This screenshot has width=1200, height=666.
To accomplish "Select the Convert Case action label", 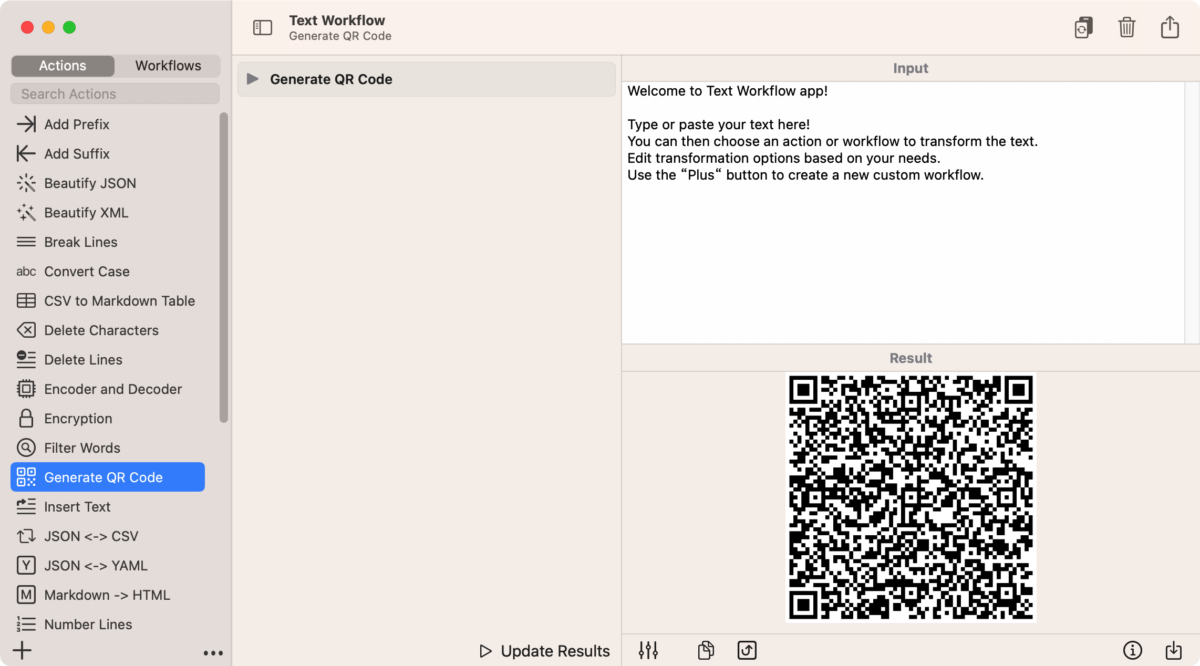I will coord(87,272).
